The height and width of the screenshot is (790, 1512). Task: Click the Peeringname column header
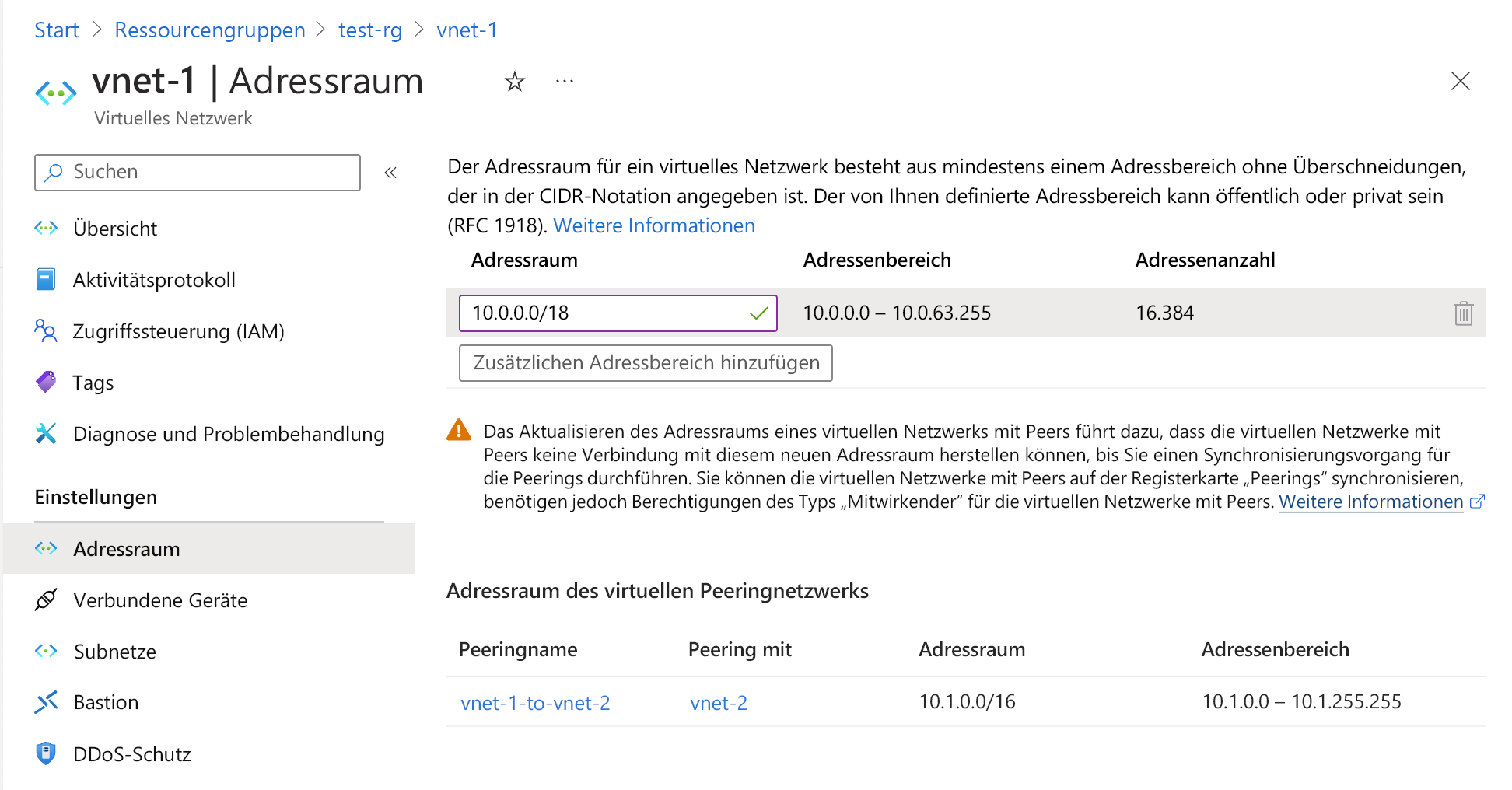(x=518, y=649)
